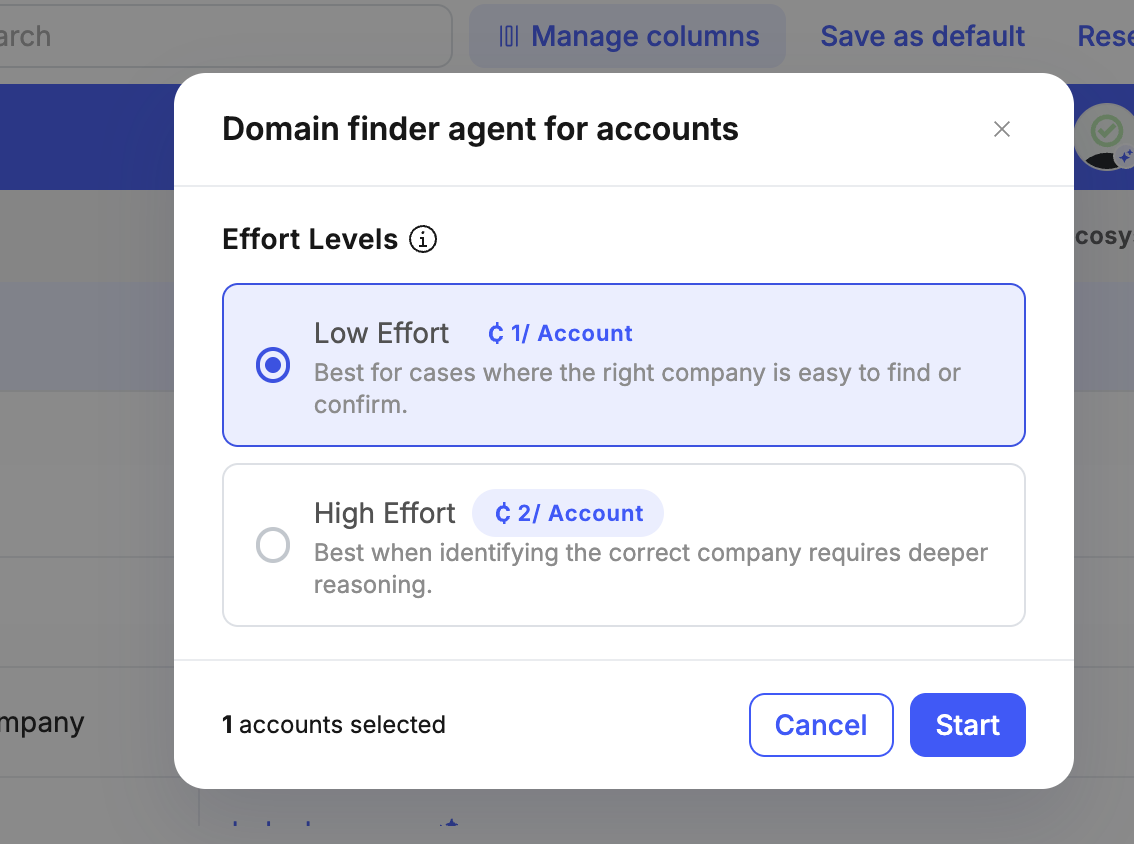Click the user avatar with green checkmark
The image size is (1134, 844).
tap(1106, 135)
